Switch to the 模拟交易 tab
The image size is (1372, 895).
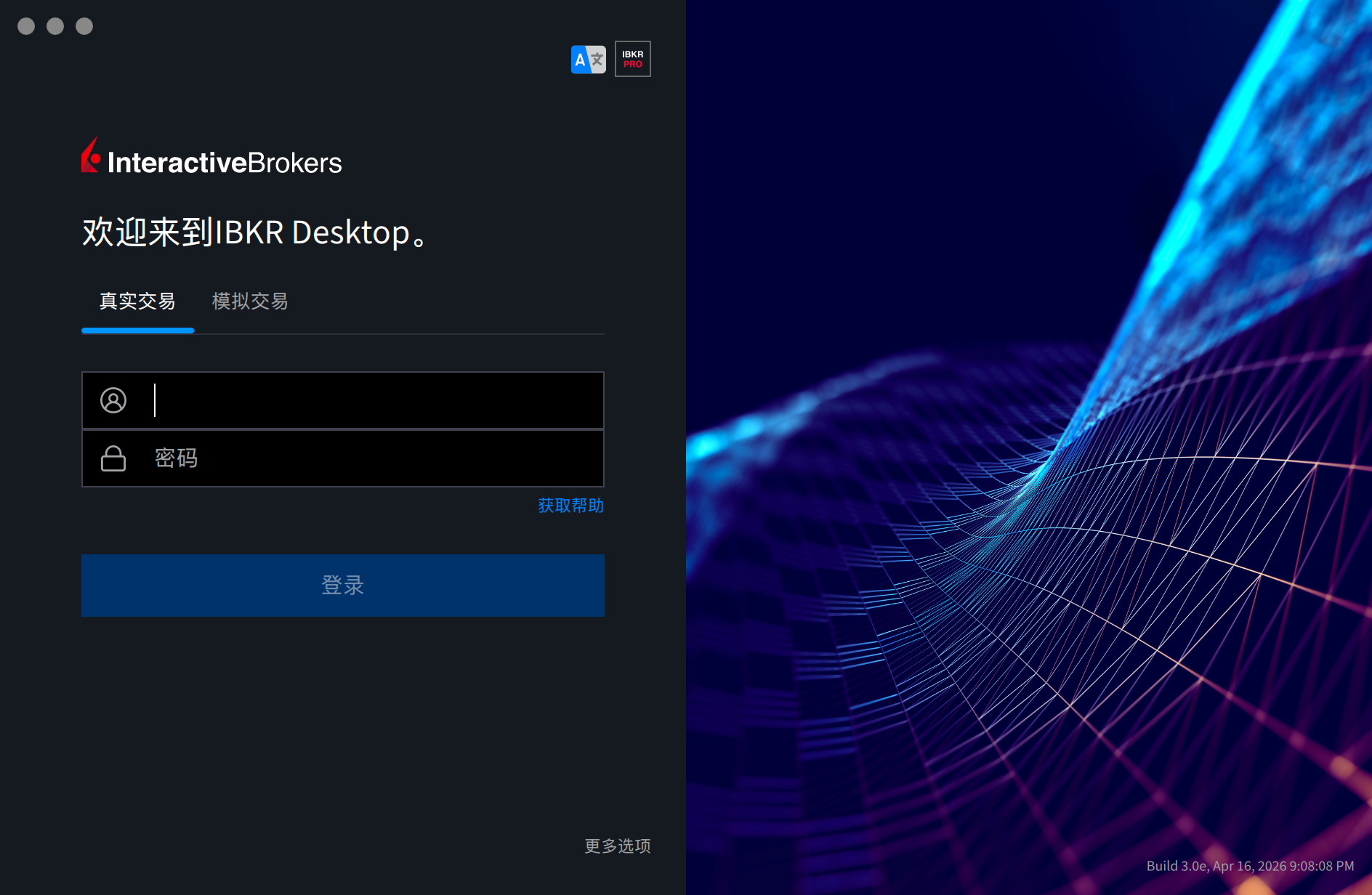click(x=250, y=301)
